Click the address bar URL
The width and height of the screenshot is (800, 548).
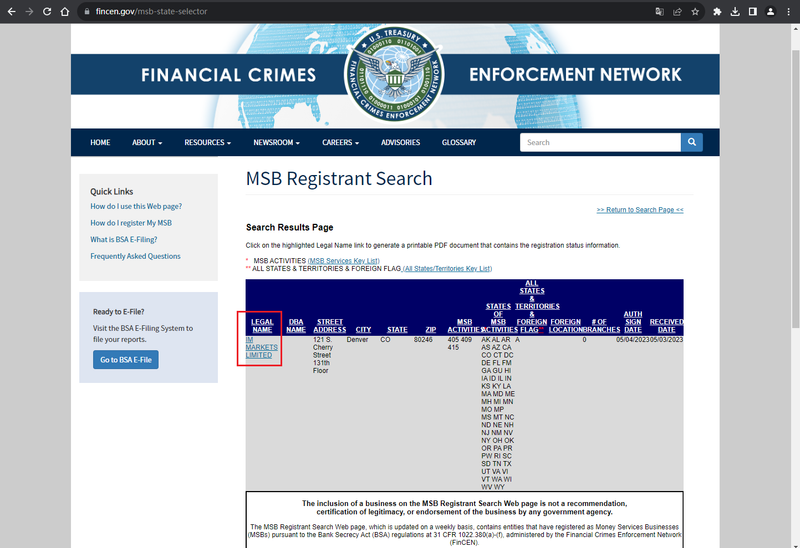152,11
